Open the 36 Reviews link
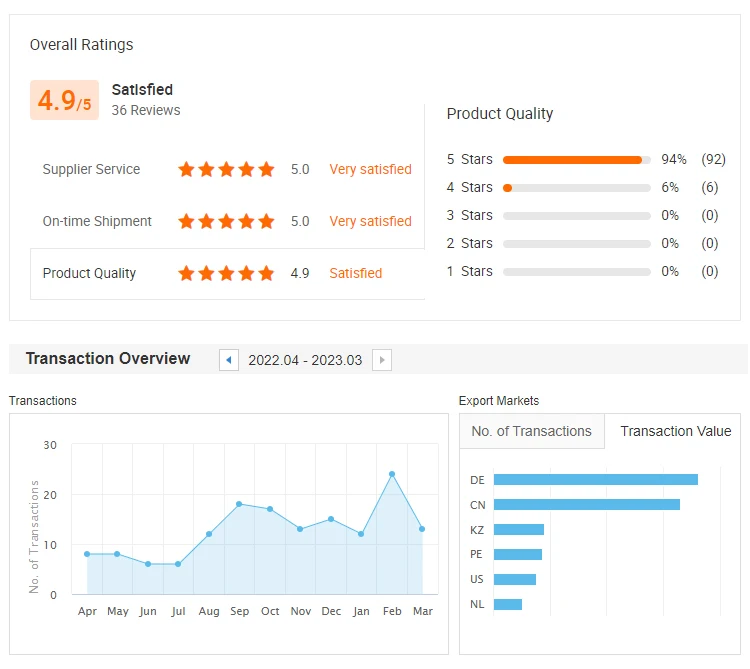The image size is (750, 669). (146, 110)
